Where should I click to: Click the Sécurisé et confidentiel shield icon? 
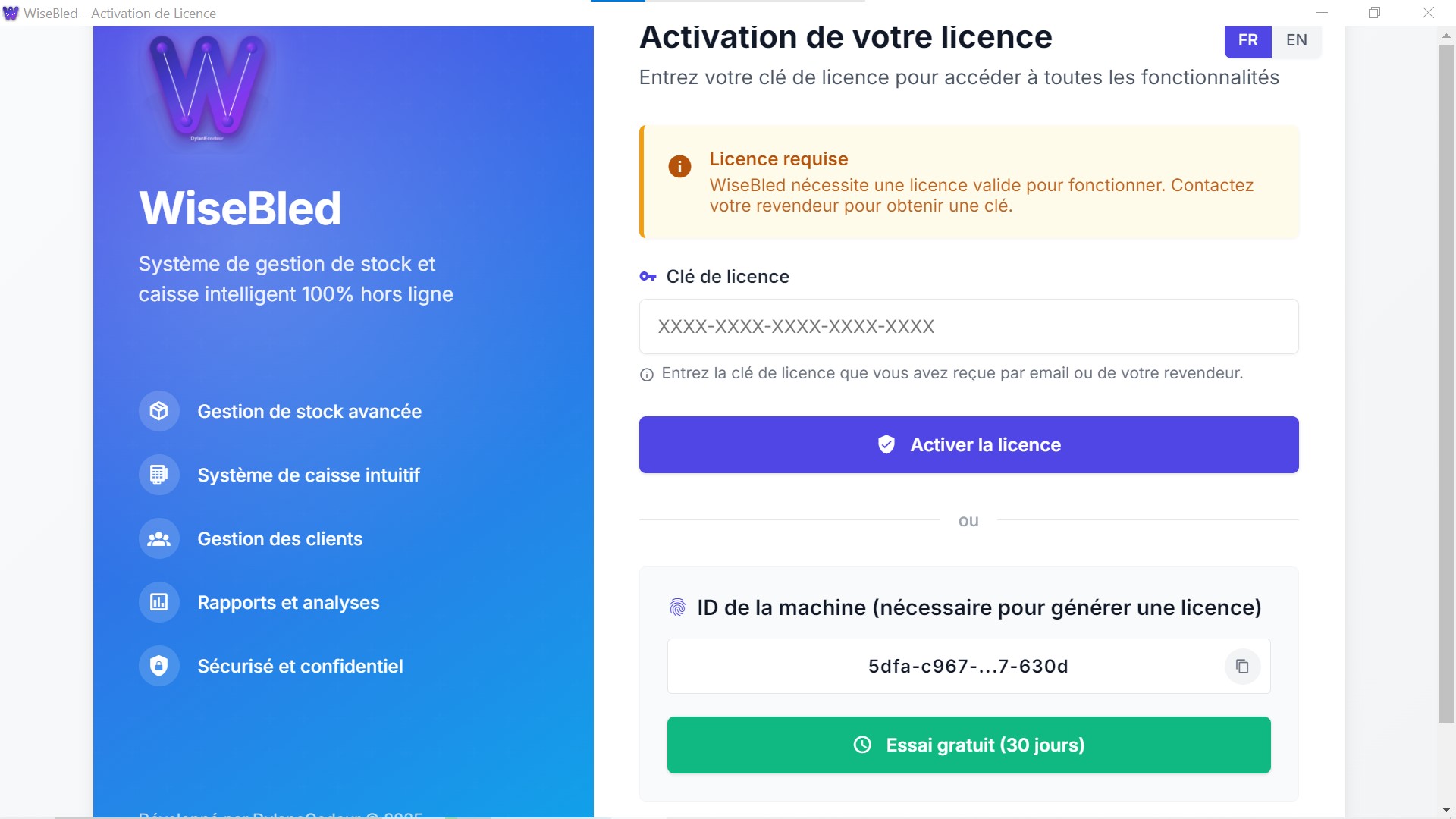158,665
